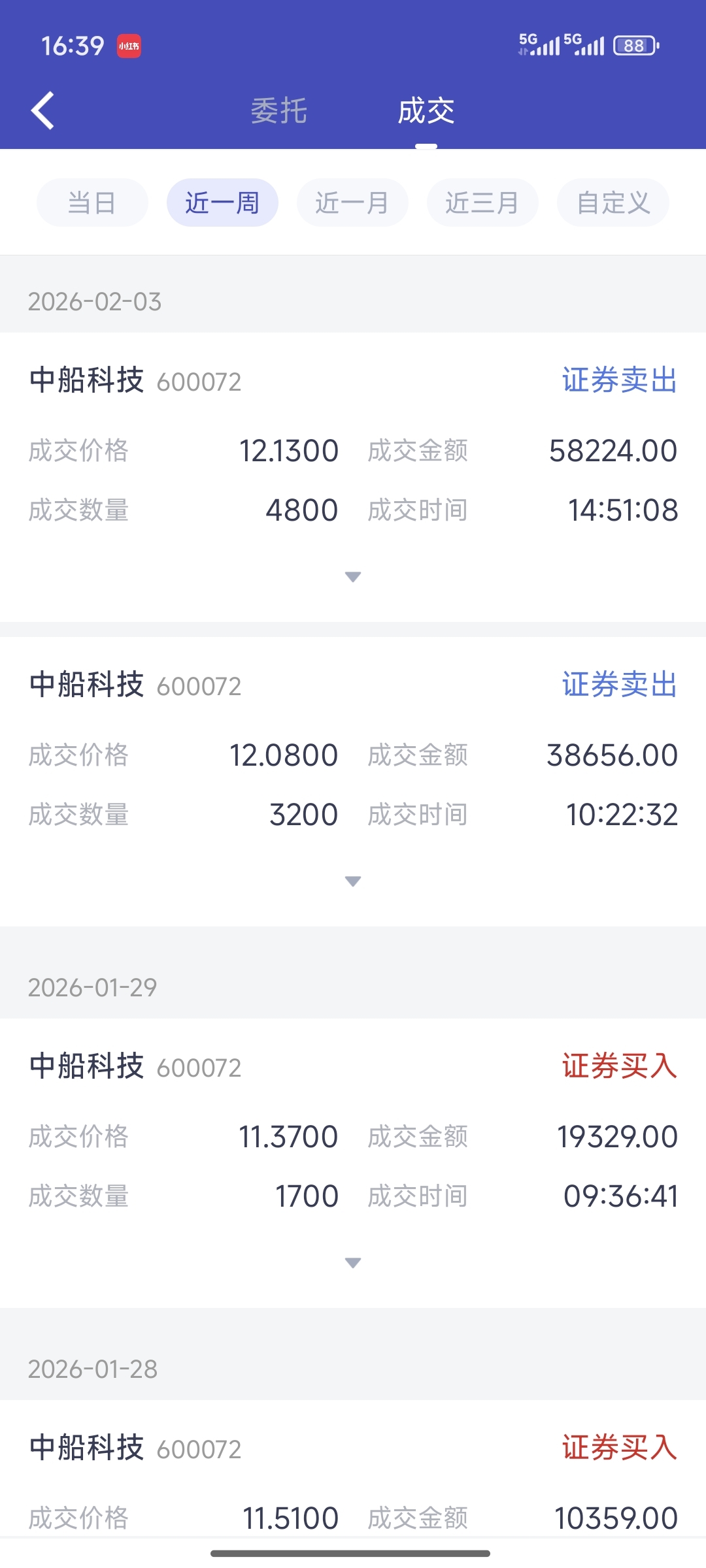Expand details of the 10:22:32 sell trade
Viewport: 706px width, 1568px height.
(353, 881)
